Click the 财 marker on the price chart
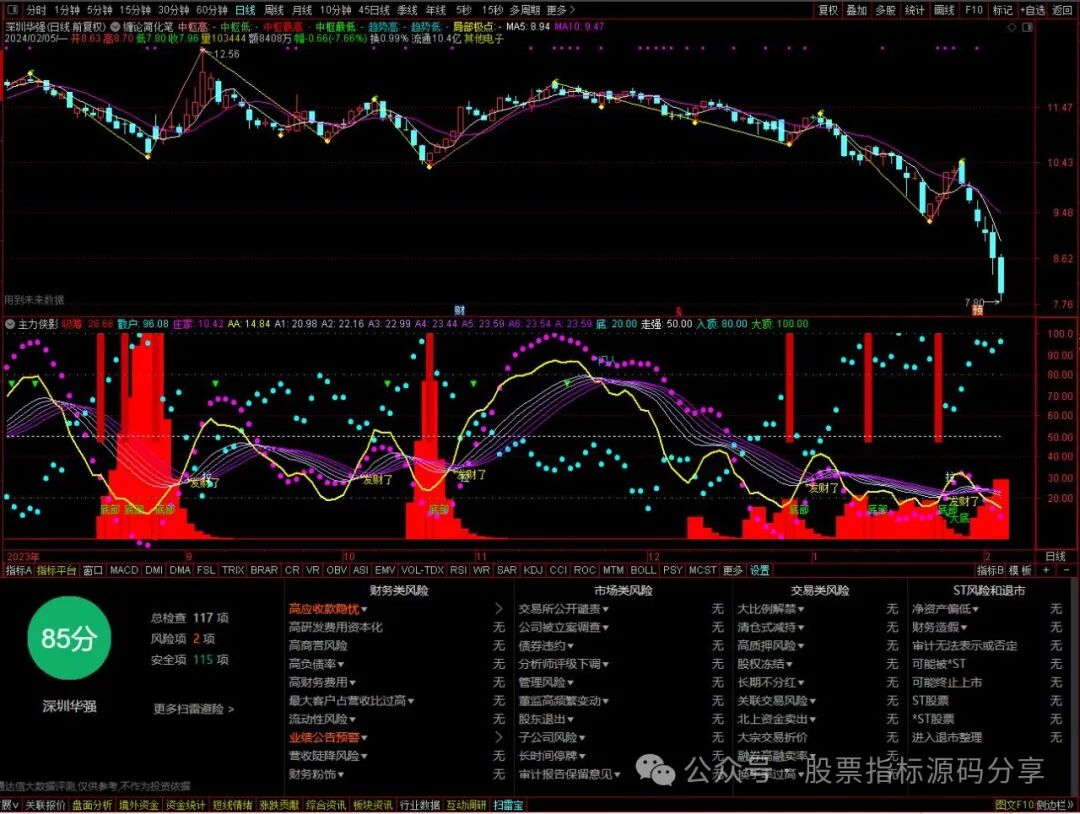 pos(459,311)
